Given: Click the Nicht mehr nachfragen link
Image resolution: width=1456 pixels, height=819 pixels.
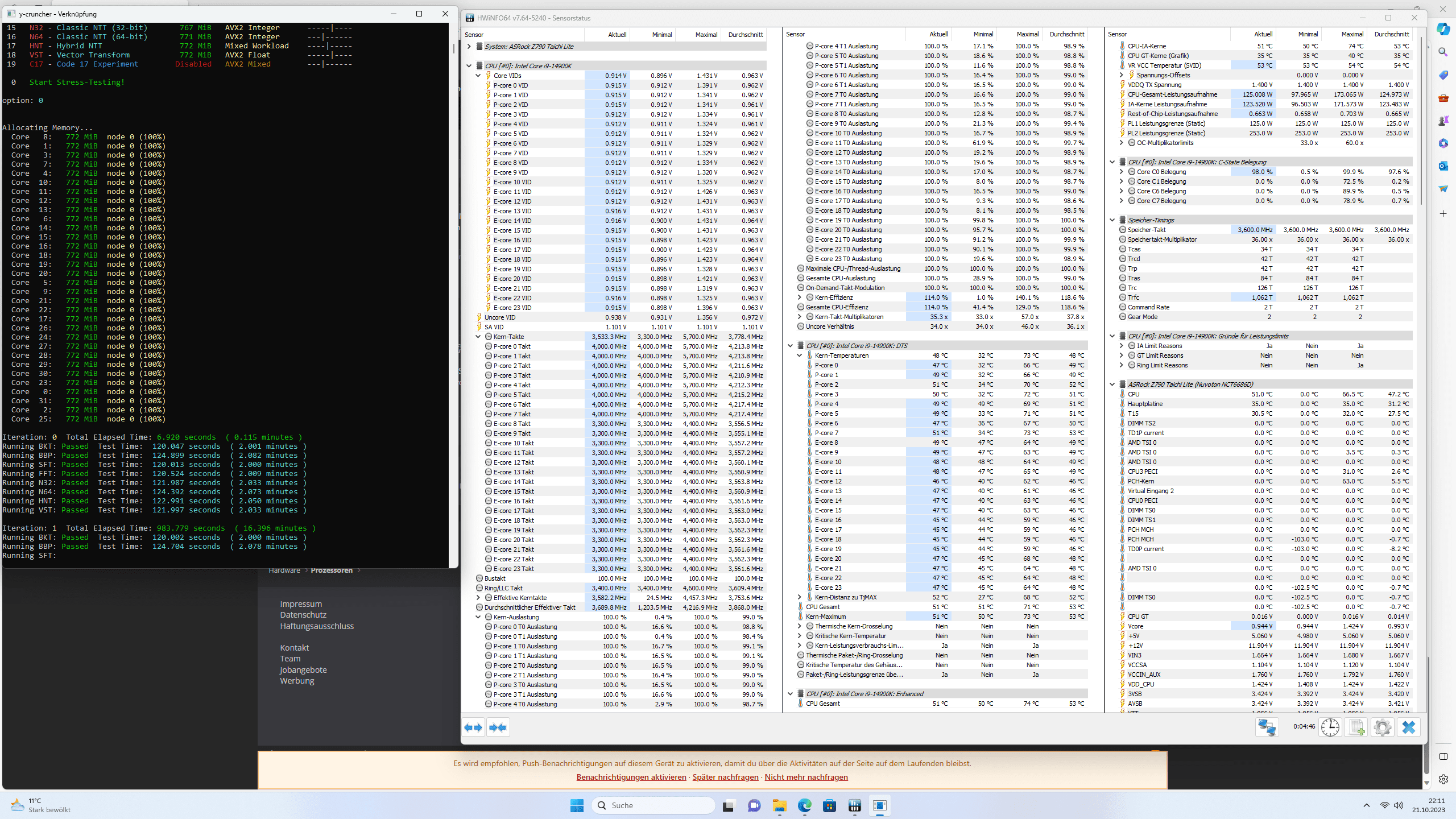Looking at the screenshot, I should click(806, 777).
